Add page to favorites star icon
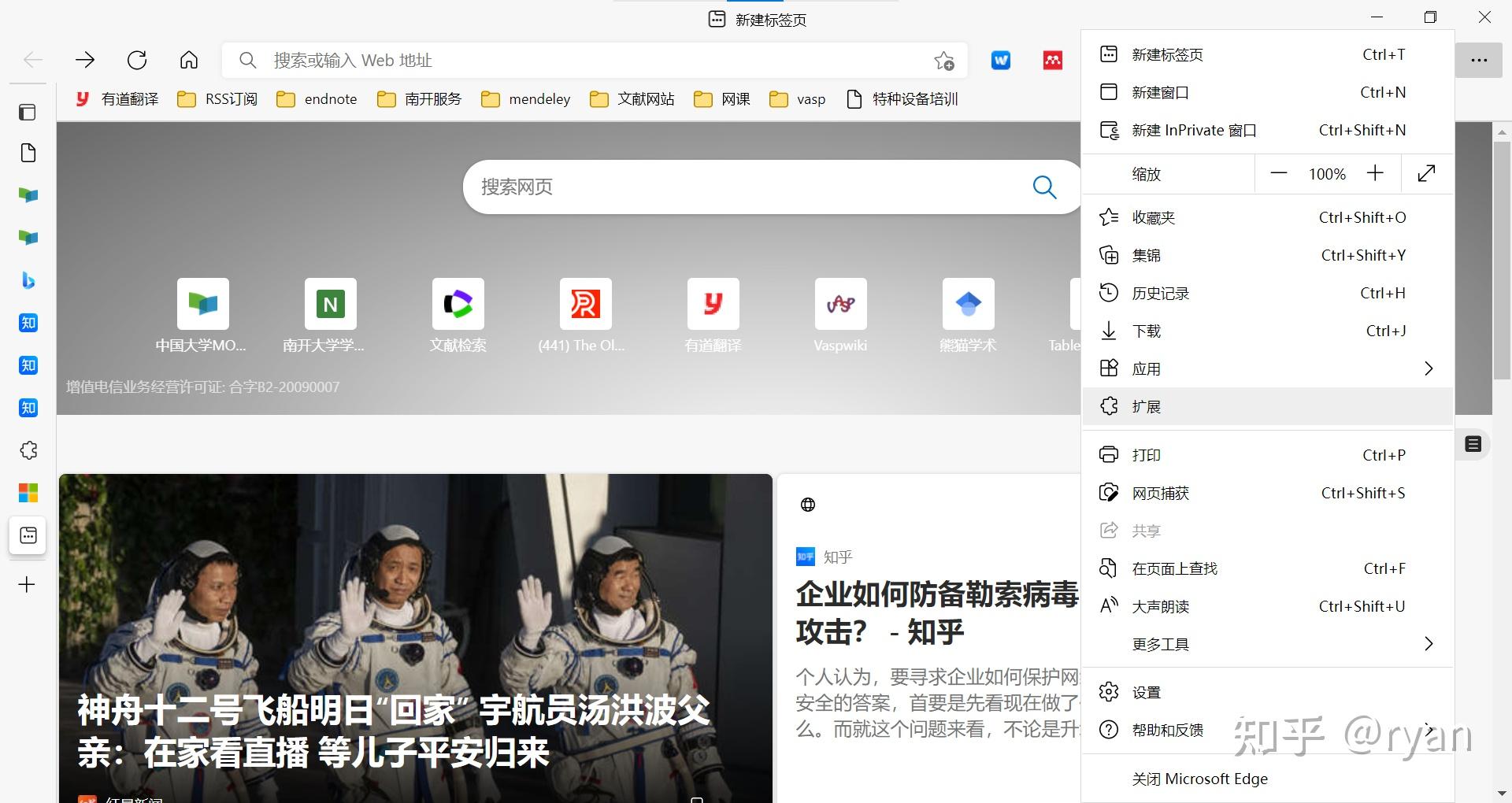1512x803 pixels. [x=944, y=61]
